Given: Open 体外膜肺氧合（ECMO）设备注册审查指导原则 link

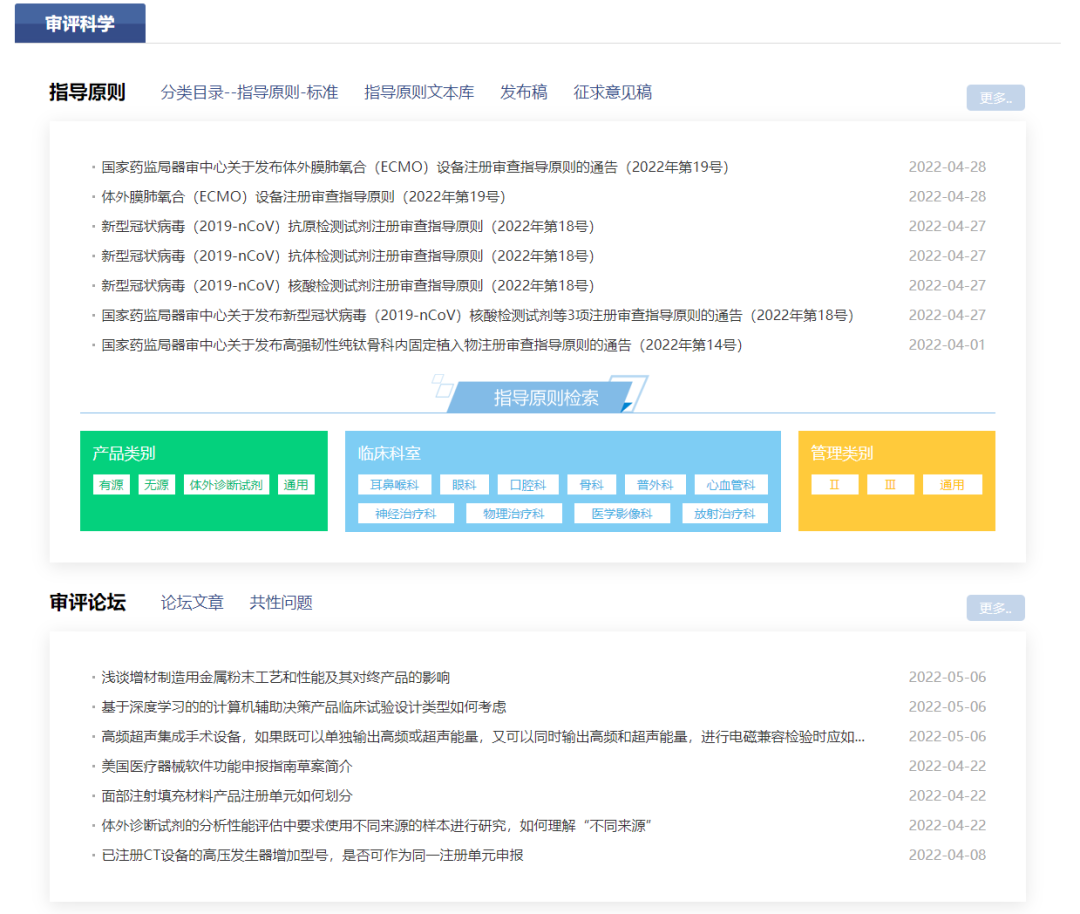Looking at the screenshot, I should [x=303, y=197].
